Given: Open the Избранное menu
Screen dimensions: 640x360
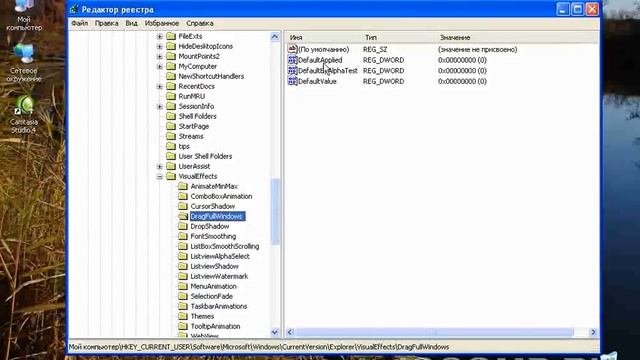Looking at the screenshot, I should (x=162, y=23).
